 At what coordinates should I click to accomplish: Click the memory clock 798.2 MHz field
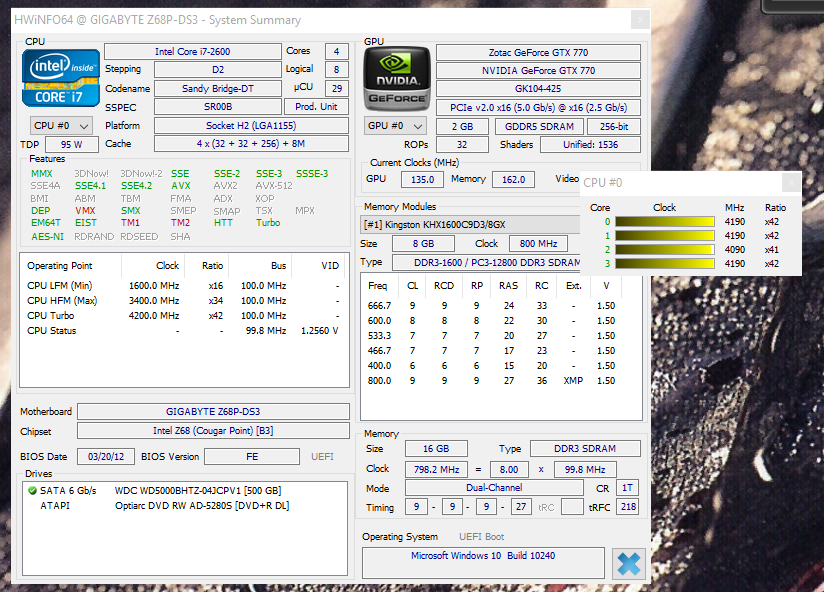click(436, 469)
